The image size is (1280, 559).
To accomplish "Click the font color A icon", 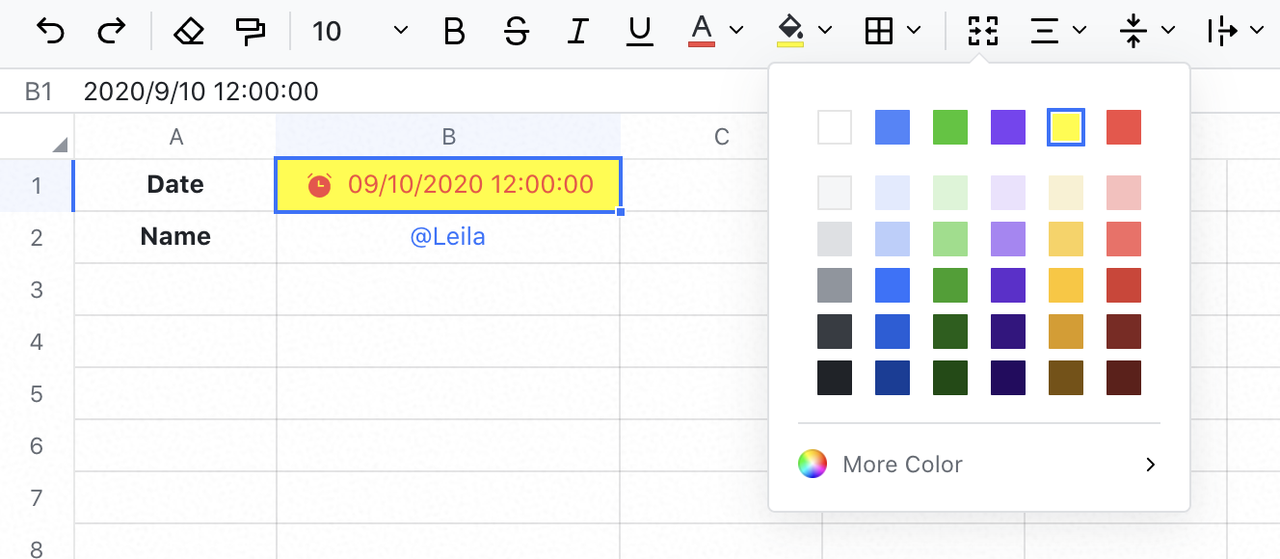I will 702,31.
